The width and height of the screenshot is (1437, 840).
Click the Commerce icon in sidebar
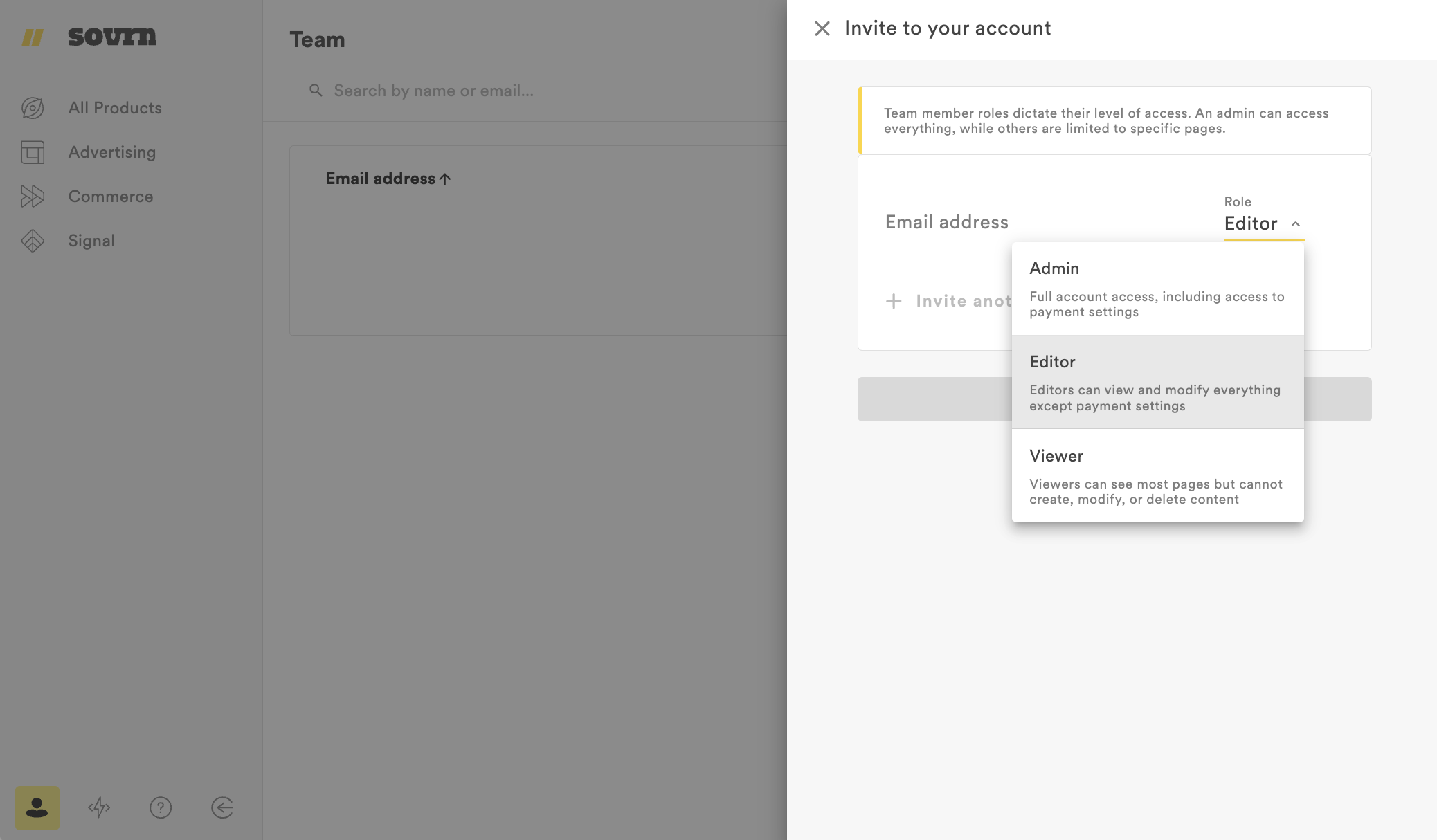pos(33,196)
